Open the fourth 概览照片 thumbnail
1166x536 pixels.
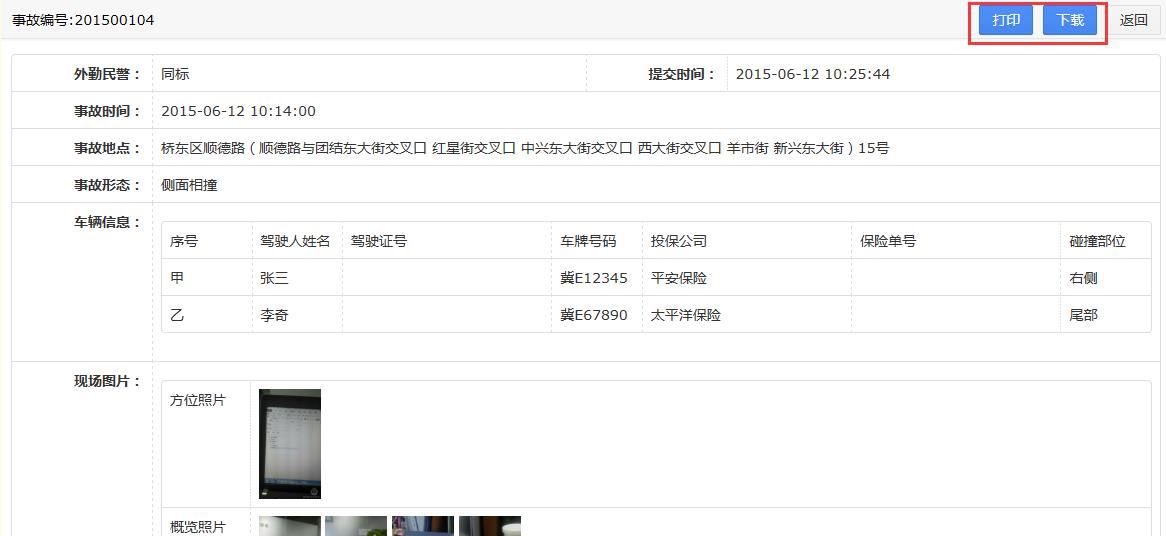tap(490, 526)
